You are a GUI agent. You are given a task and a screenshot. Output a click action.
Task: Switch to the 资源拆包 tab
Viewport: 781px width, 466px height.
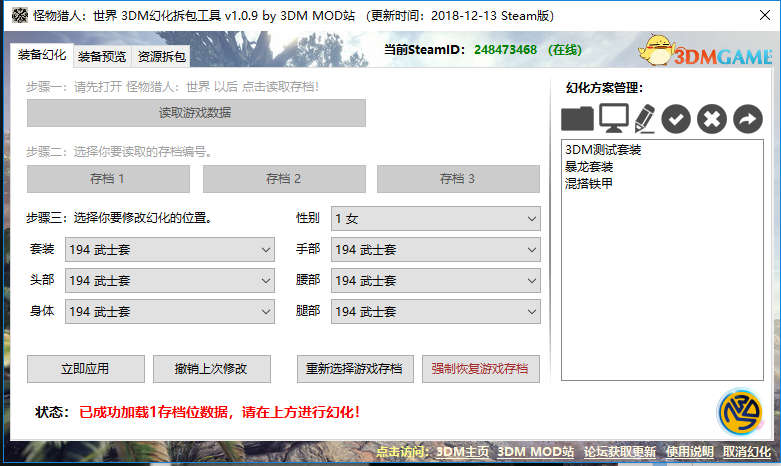click(161, 57)
